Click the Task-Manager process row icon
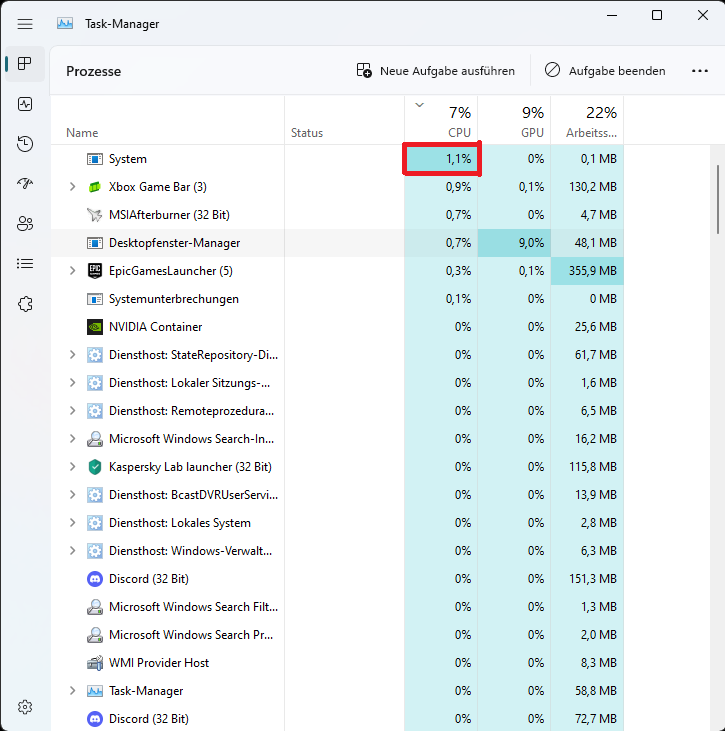Image resolution: width=725 pixels, height=731 pixels. [95, 690]
